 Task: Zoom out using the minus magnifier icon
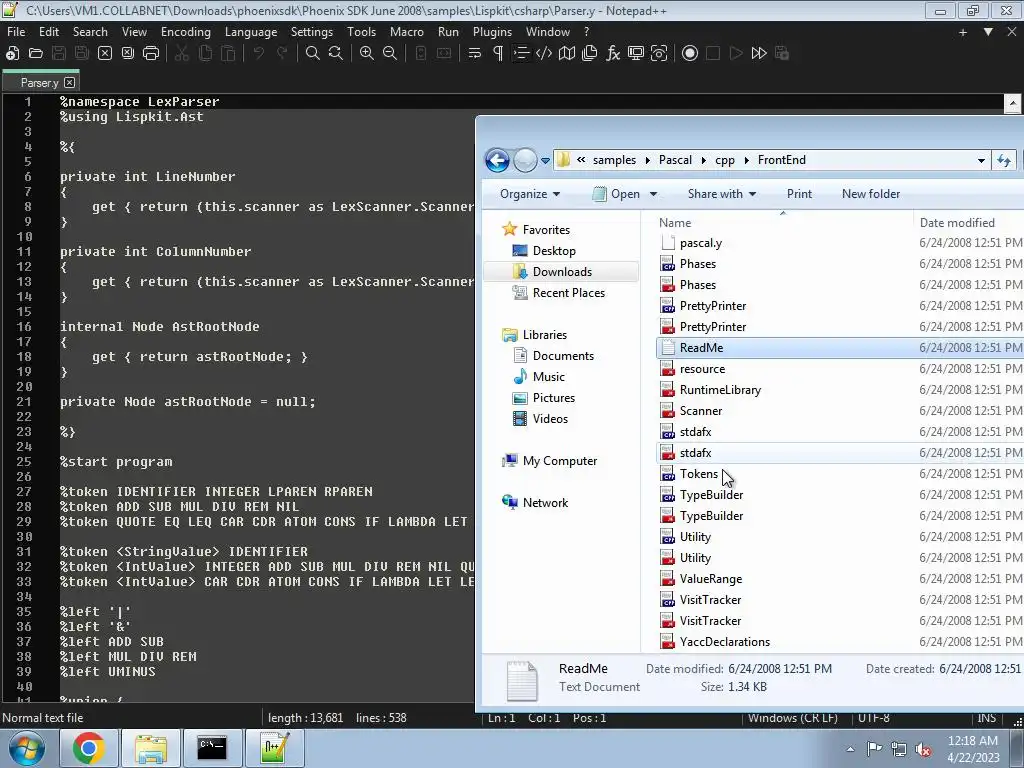point(390,54)
